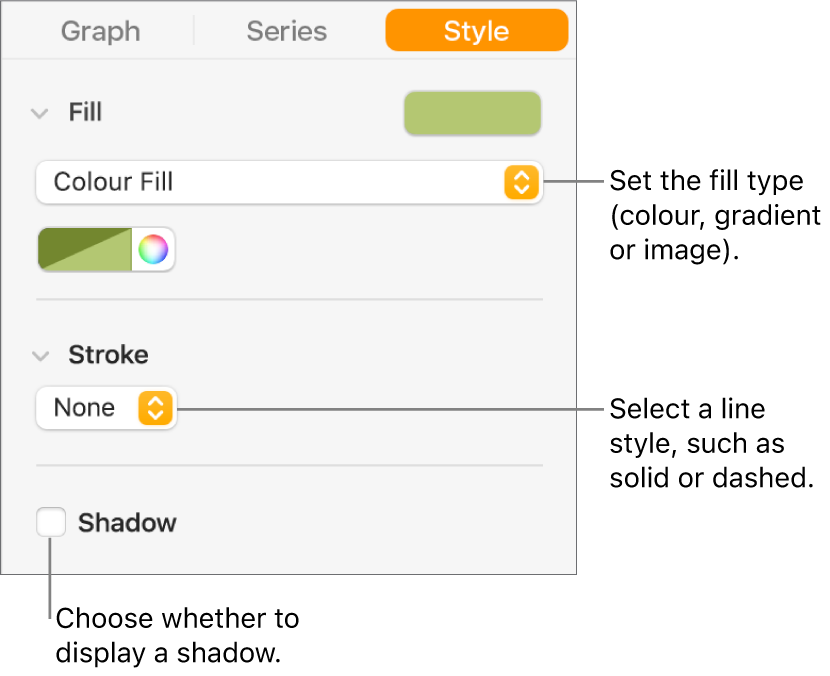Collapse the Fill section disclosure chevron
Screen dimensions: 830x676
[x=40, y=113]
